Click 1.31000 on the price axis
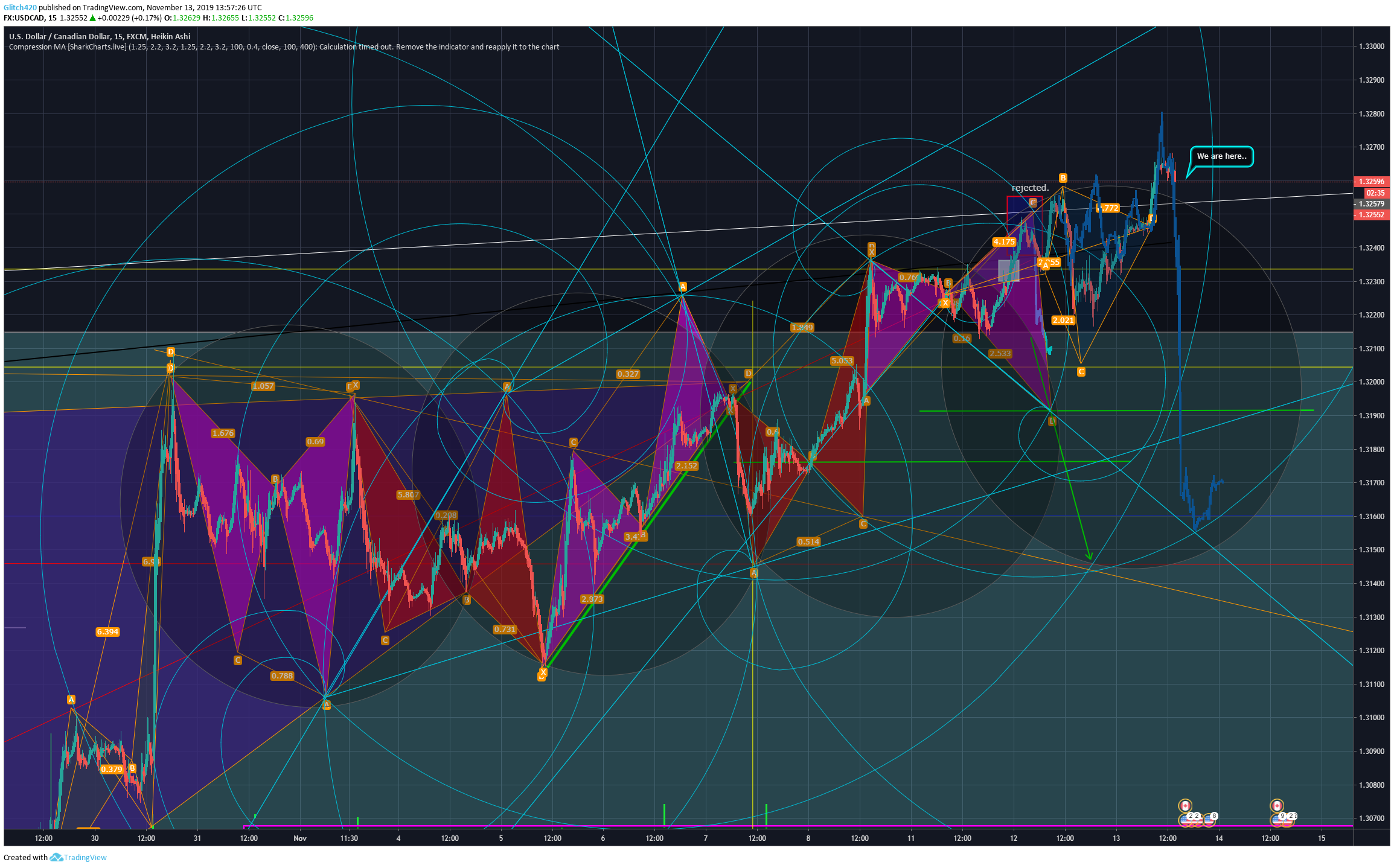Viewport: 1394px width, 868px height. [1371, 718]
